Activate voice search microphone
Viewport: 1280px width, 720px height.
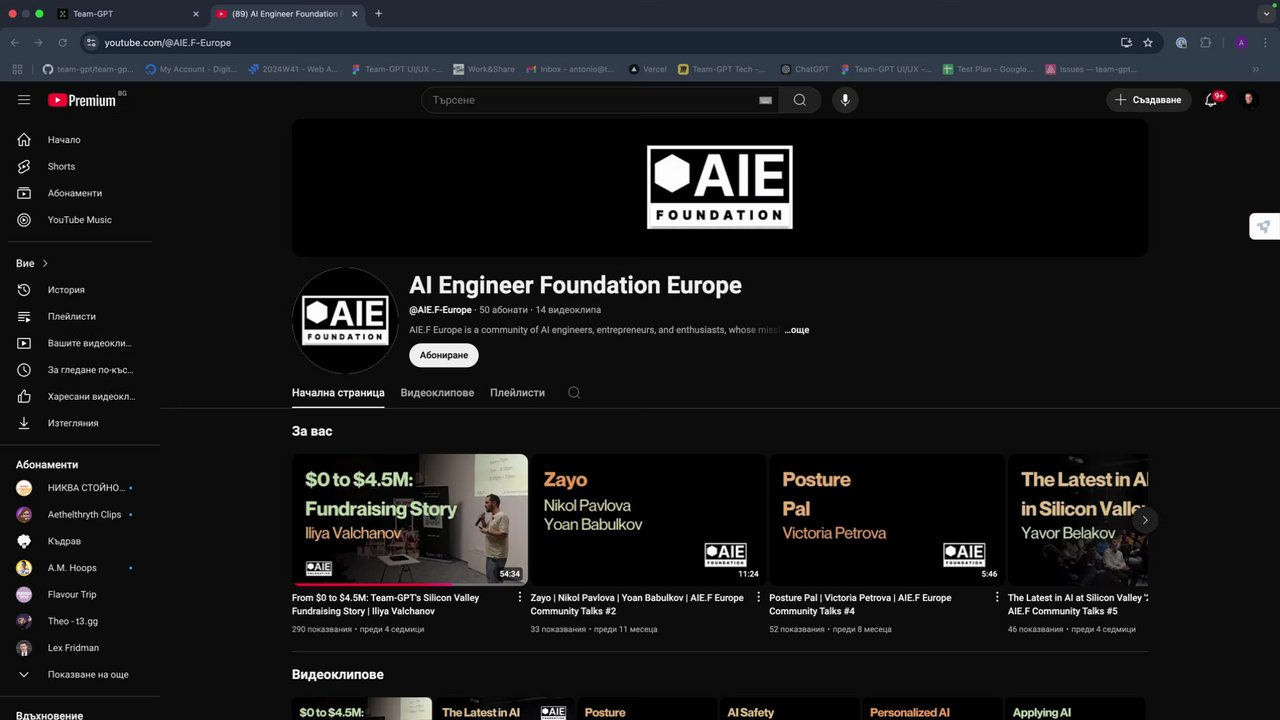click(x=845, y=100)
